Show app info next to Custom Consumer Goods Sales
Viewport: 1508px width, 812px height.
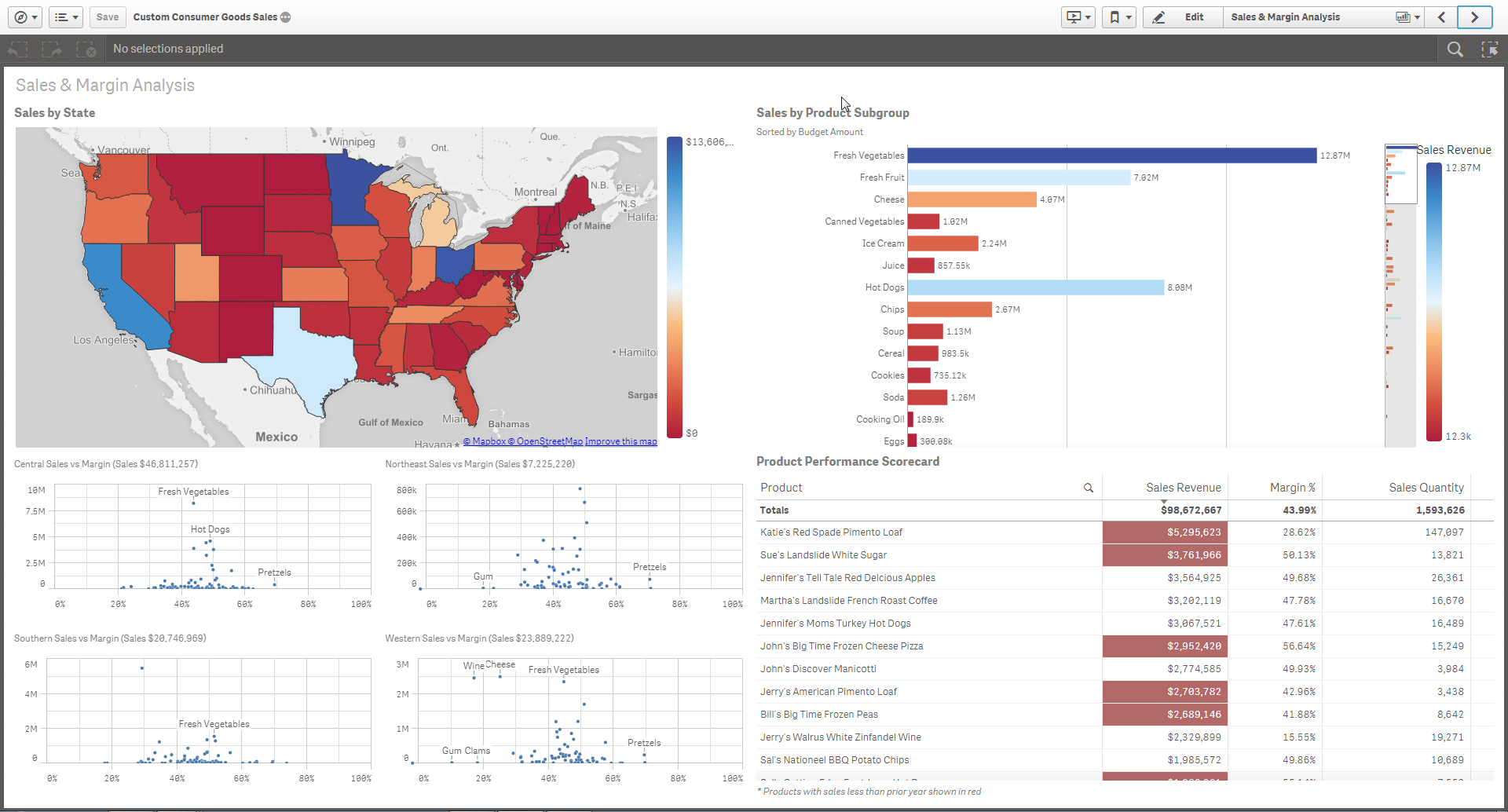[x=286, y=17]
